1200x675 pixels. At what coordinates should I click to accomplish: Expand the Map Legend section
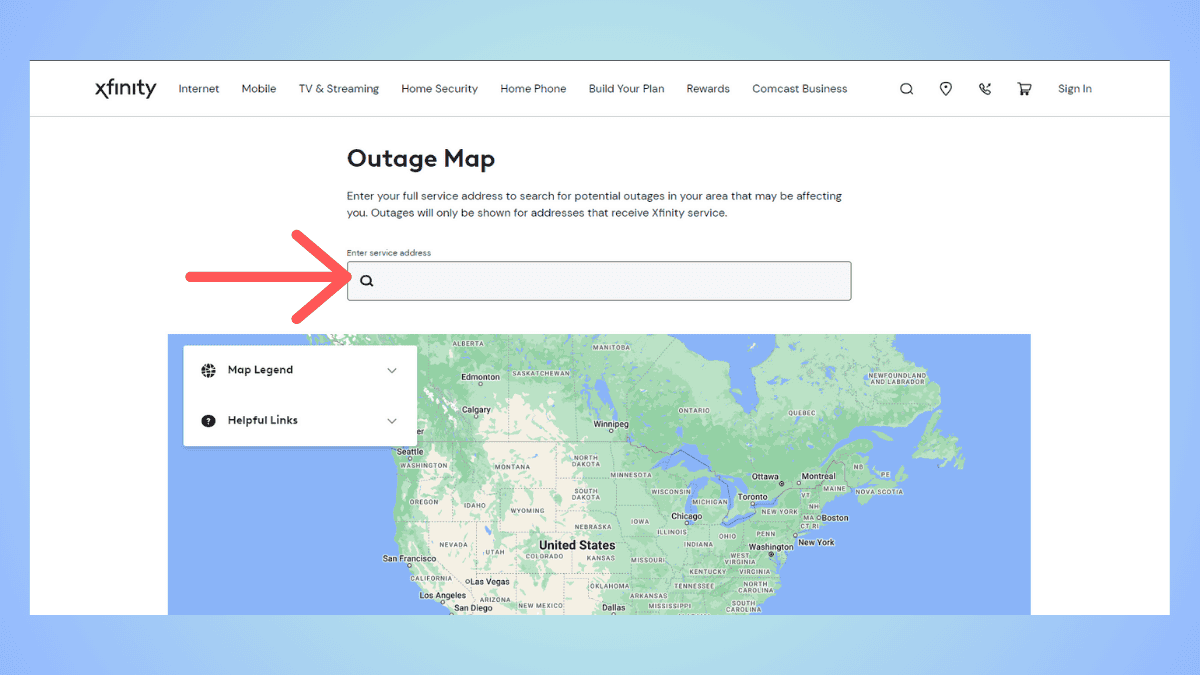pos(260,370)
